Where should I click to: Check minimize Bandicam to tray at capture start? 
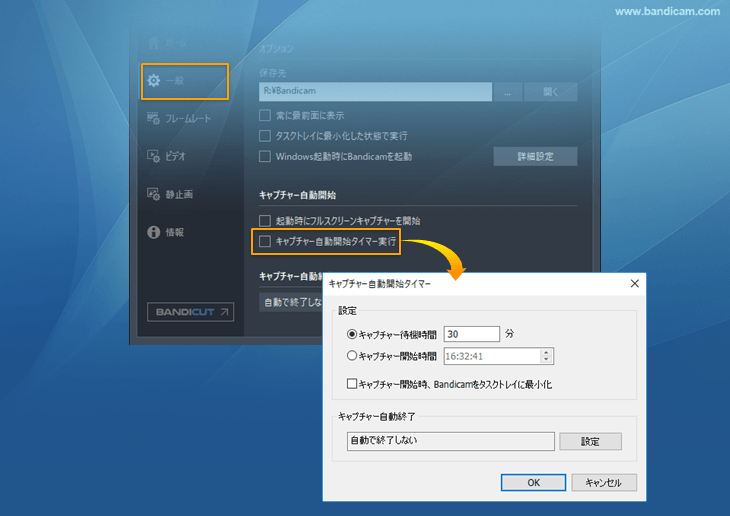tap(352, 384)
